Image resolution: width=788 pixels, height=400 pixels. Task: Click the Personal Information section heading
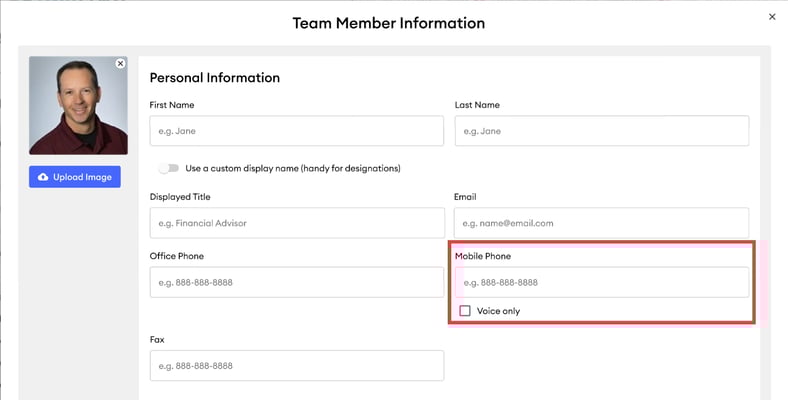(214, 78)
